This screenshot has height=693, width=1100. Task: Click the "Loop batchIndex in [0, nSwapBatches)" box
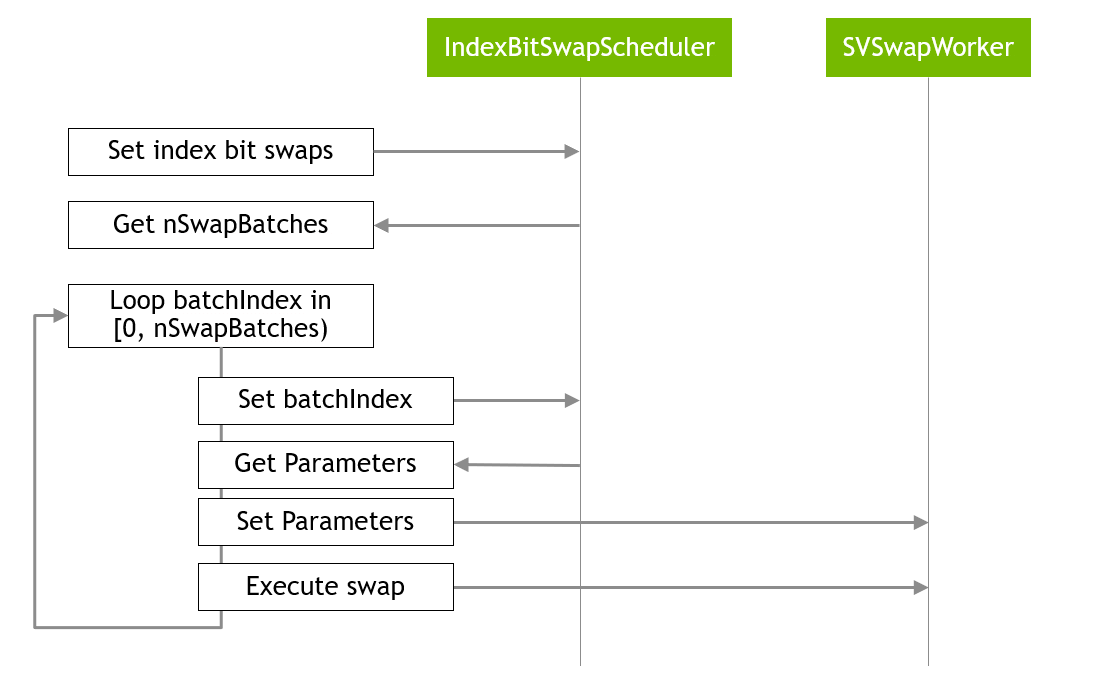point(220,315)
